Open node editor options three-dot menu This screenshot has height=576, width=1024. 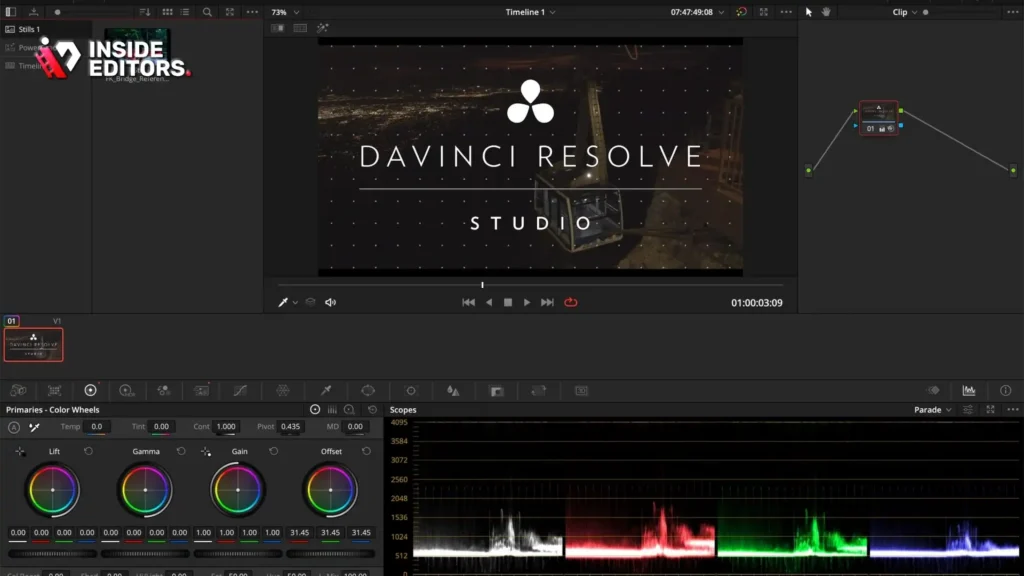1012,12
